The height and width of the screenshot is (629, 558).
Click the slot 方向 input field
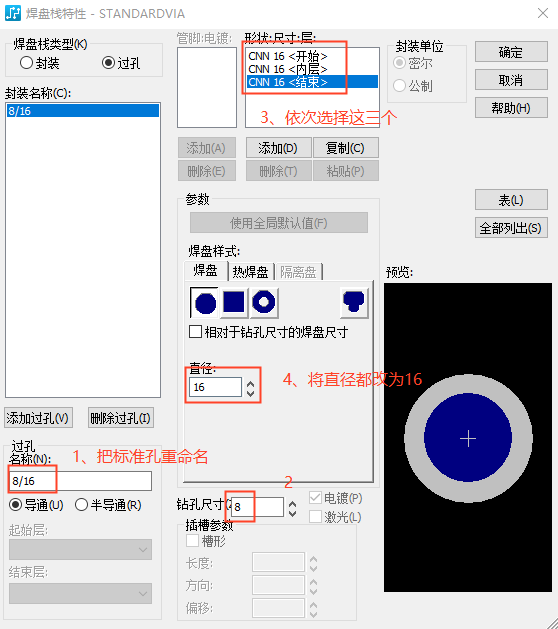coord(278,585)
